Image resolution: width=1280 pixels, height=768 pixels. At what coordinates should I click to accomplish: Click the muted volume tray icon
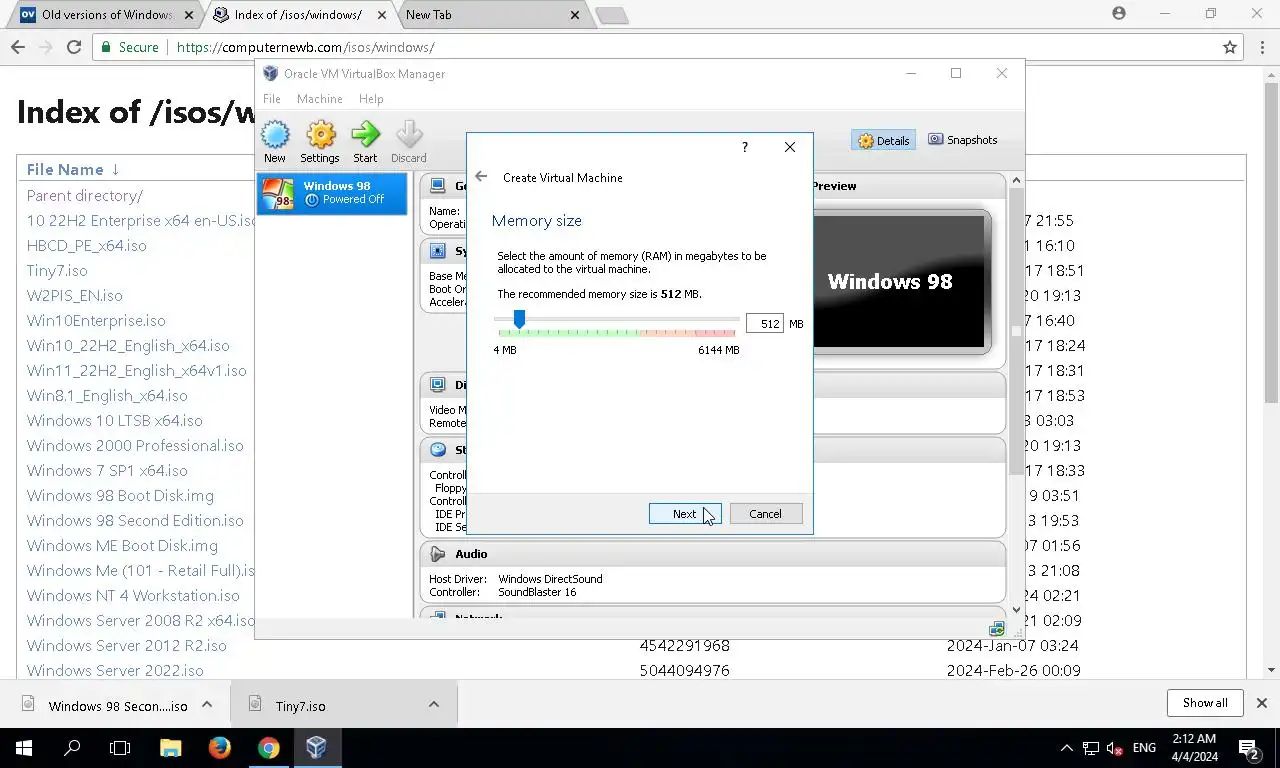(x=1115, y=748)
